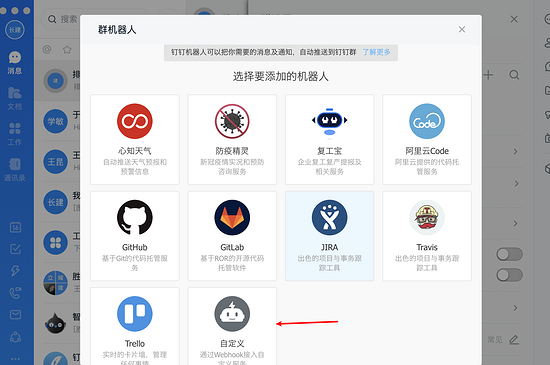Screen dimensions: 550x365
Task: Open the phone call icon in sidebar
Action: coord(15,293)
